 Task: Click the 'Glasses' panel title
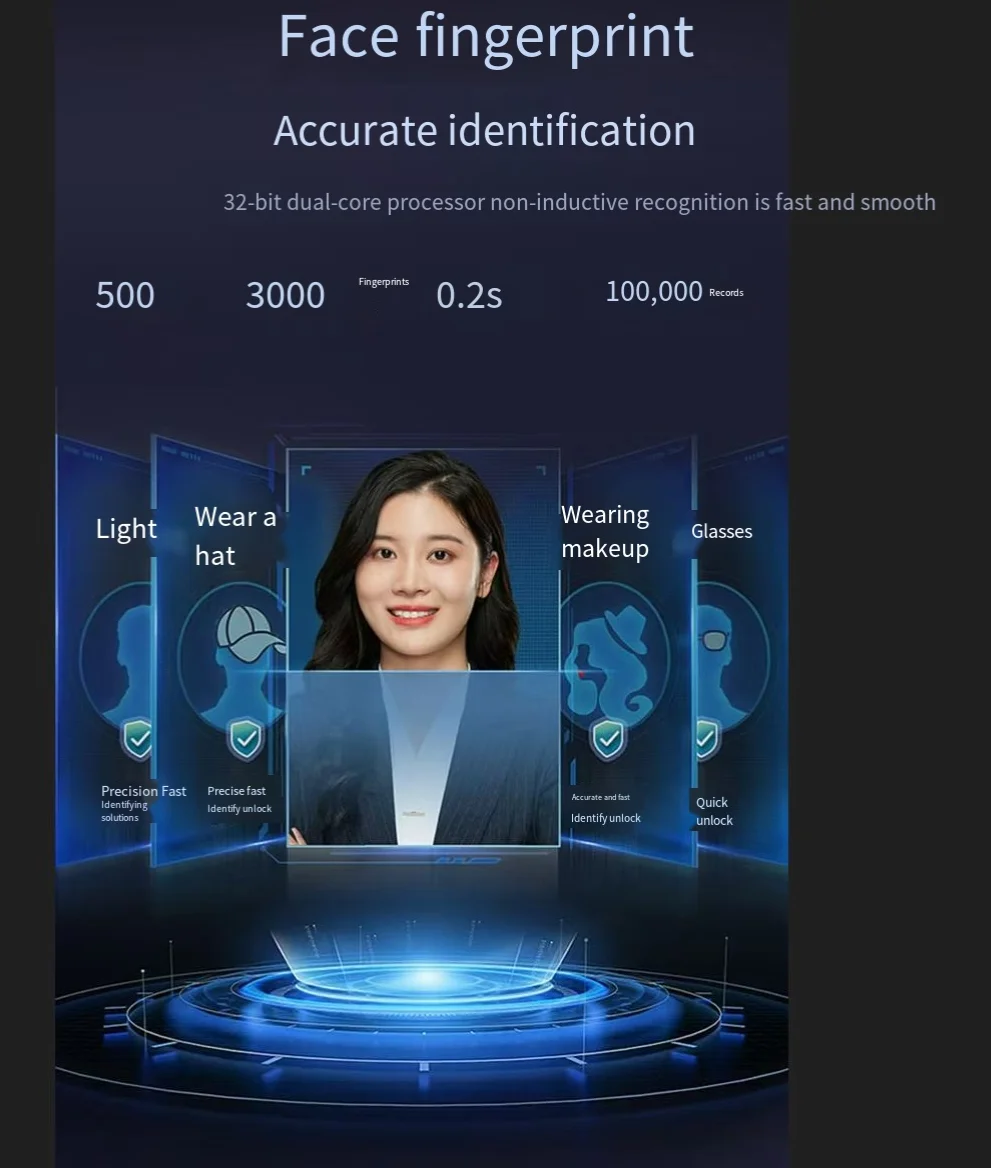pos(721,532)
